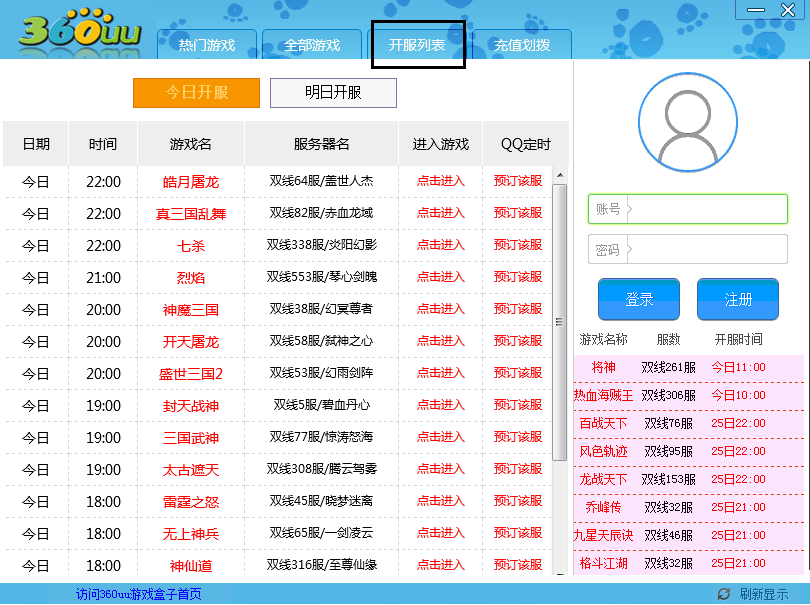The image size is (810, 605).
Task: Click 百战天下 in side list
Action: pos(603,424)
